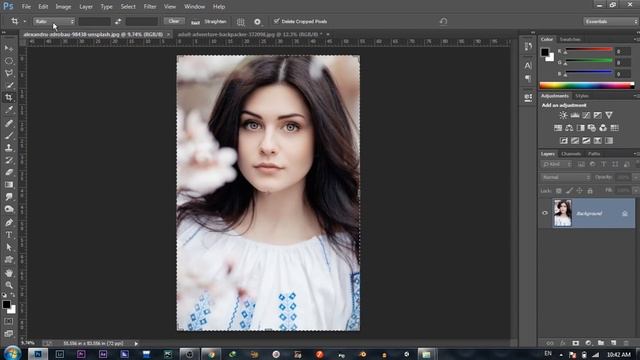Screen dimensions: 640x360
Task: Open the Window menu
Action: point(194,7)
